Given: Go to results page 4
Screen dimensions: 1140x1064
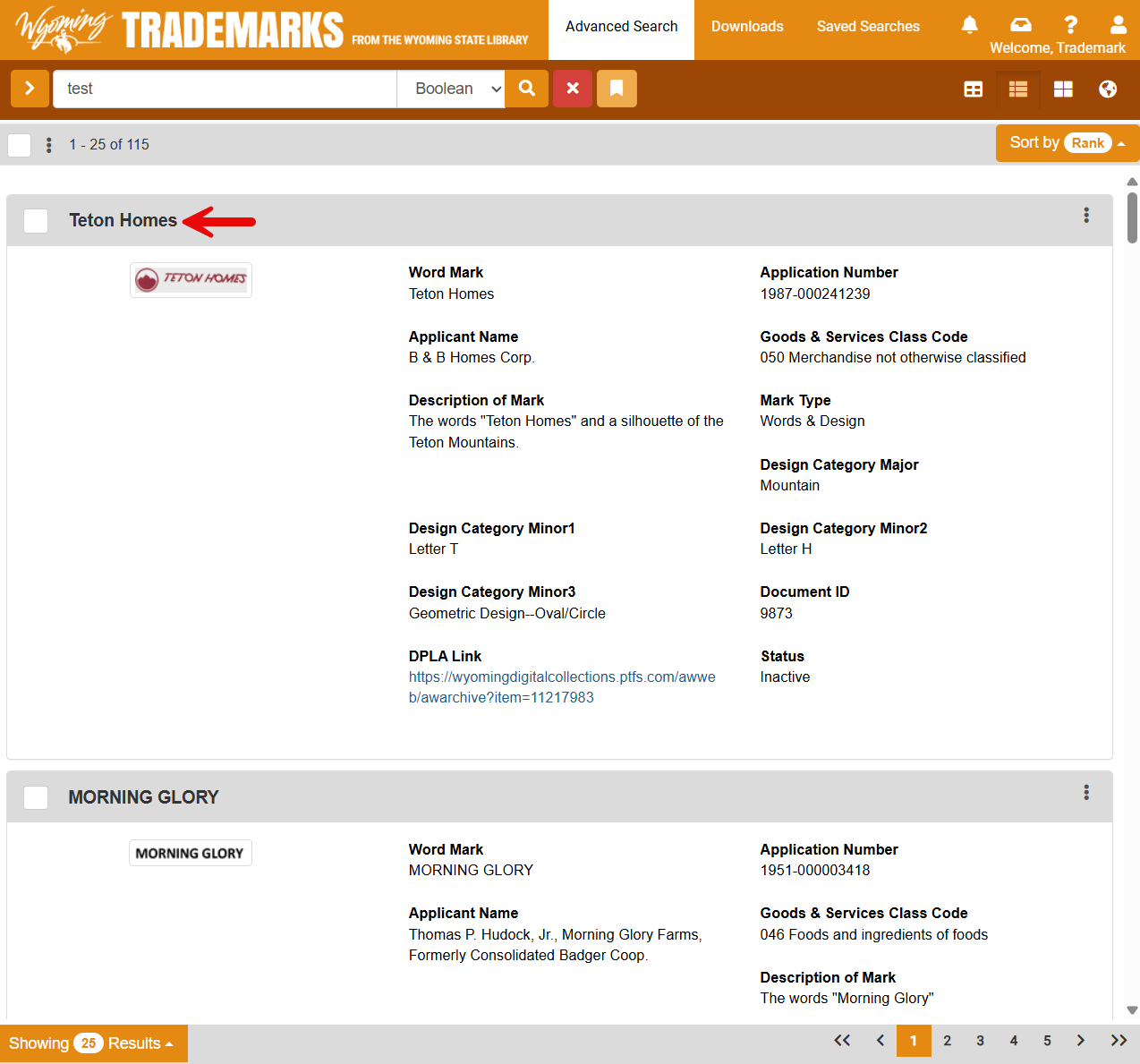Looking at the screenshot, I should point(1014,1041).
